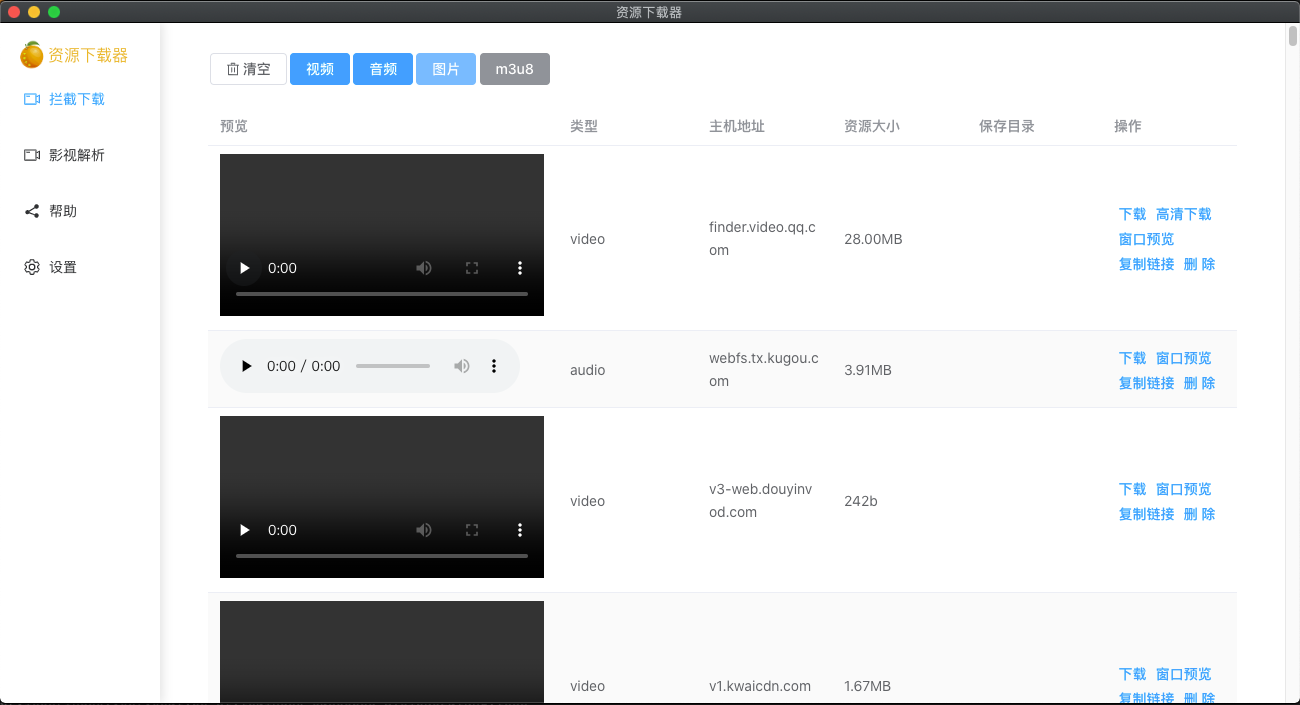
Task: Seek on finder.video.qq.com video progress bar
Action: click(x=382, y=294)
